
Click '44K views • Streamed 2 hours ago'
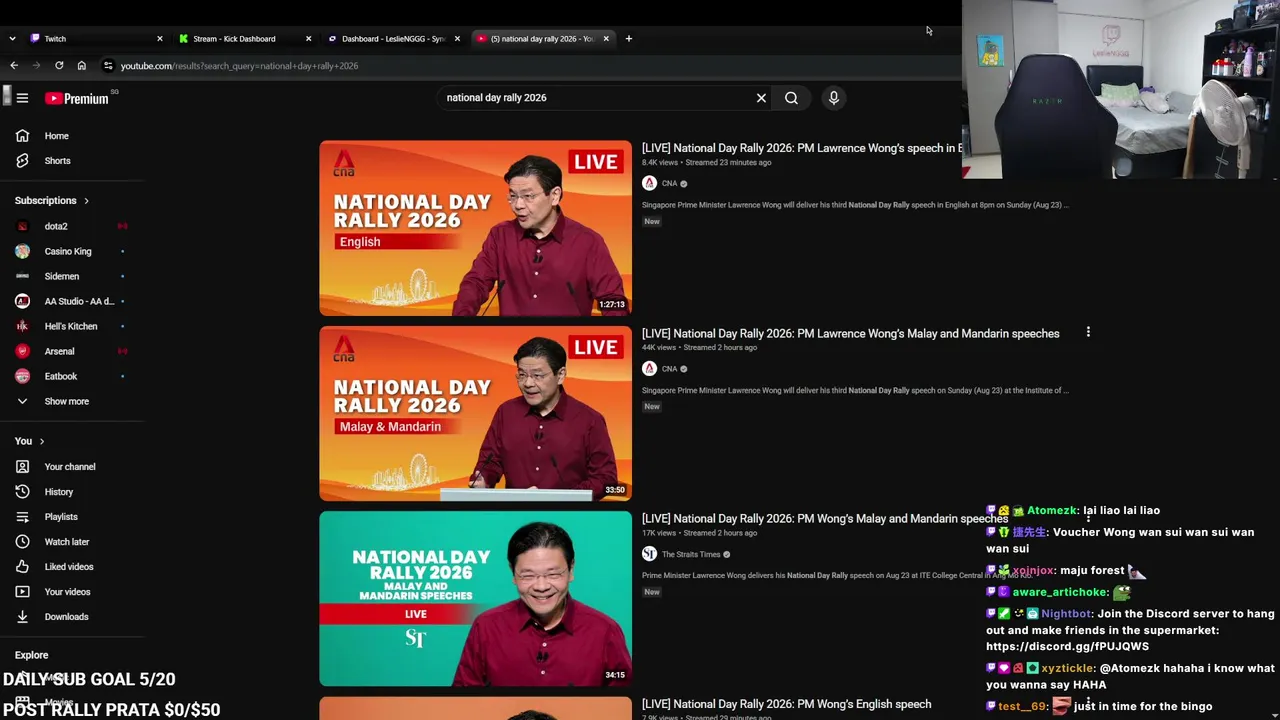click(699, 348)
